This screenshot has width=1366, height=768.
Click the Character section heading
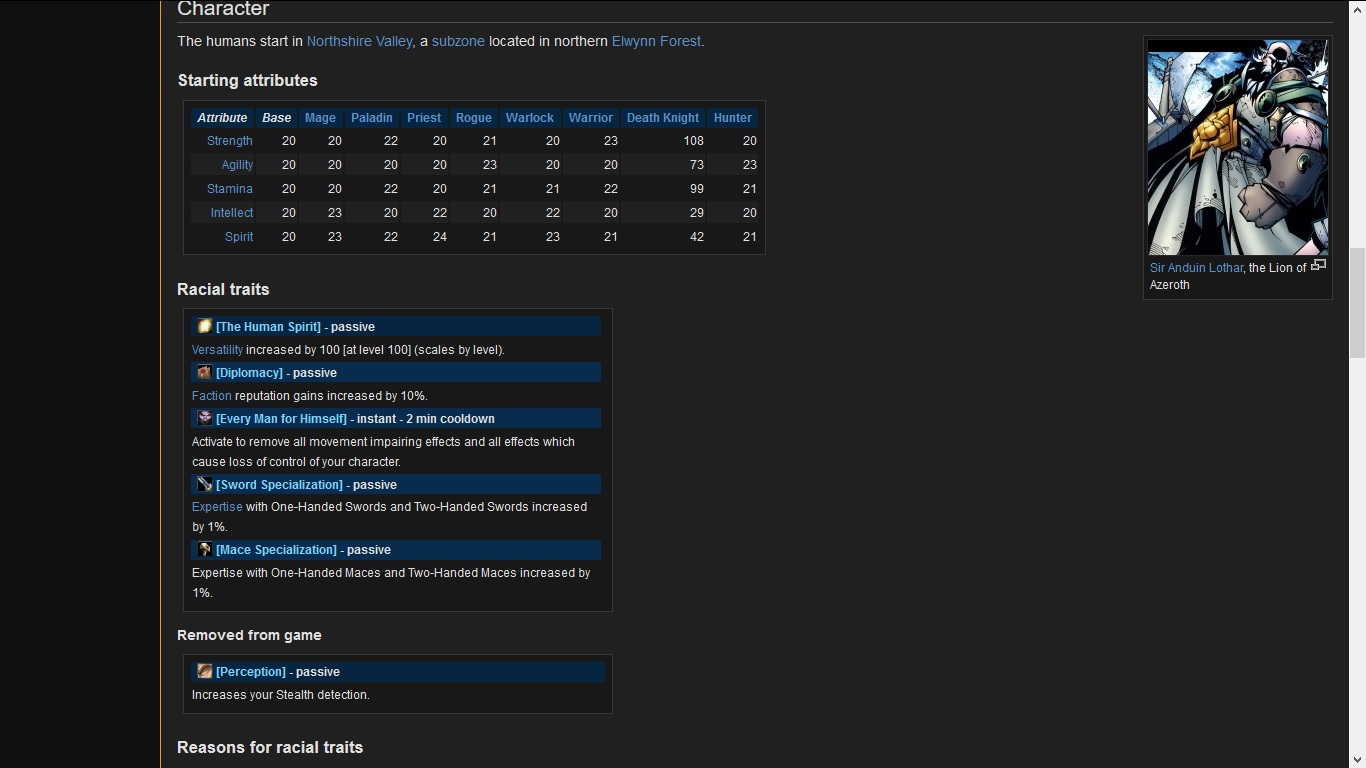(x=223, y=9)
